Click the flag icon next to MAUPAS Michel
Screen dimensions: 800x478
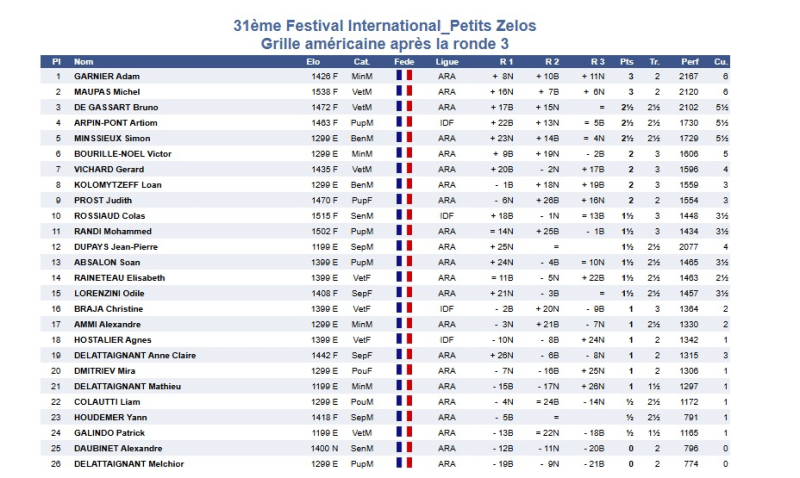404,91
